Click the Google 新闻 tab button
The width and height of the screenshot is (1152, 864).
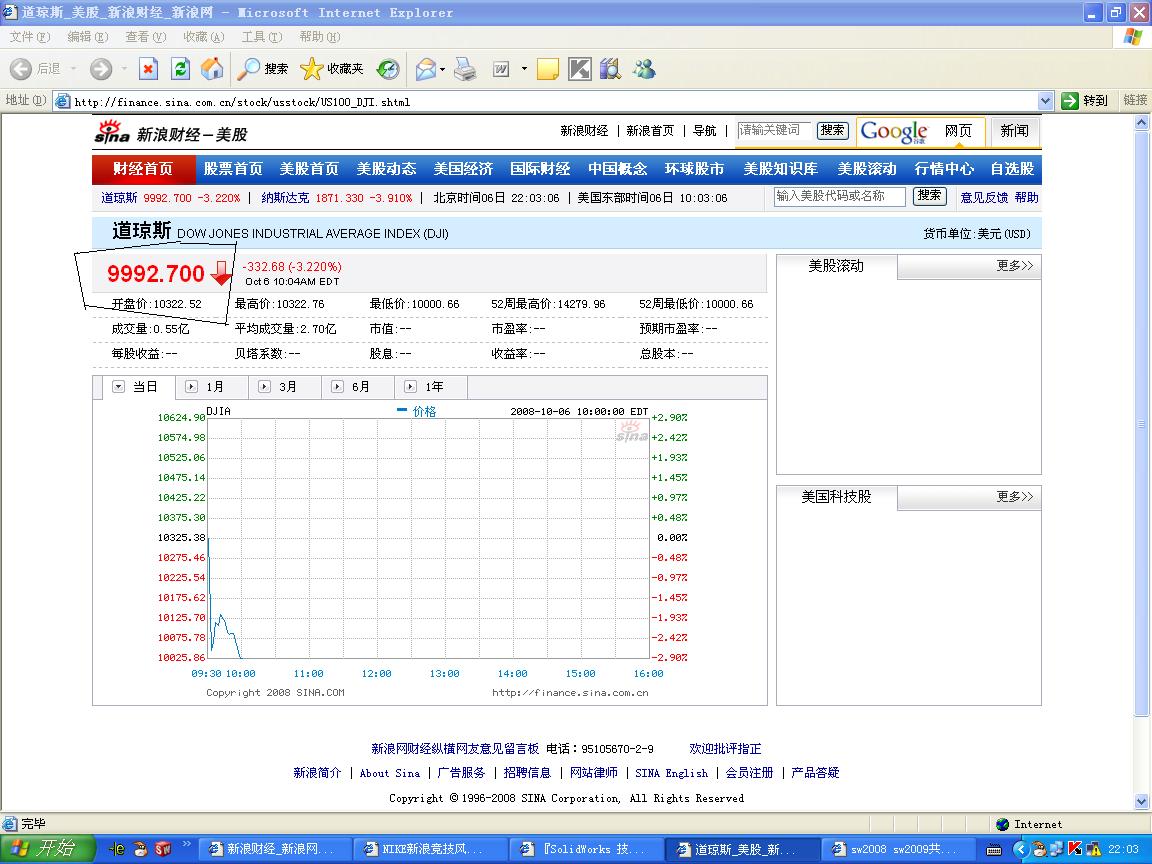[x=1015, y=131]
